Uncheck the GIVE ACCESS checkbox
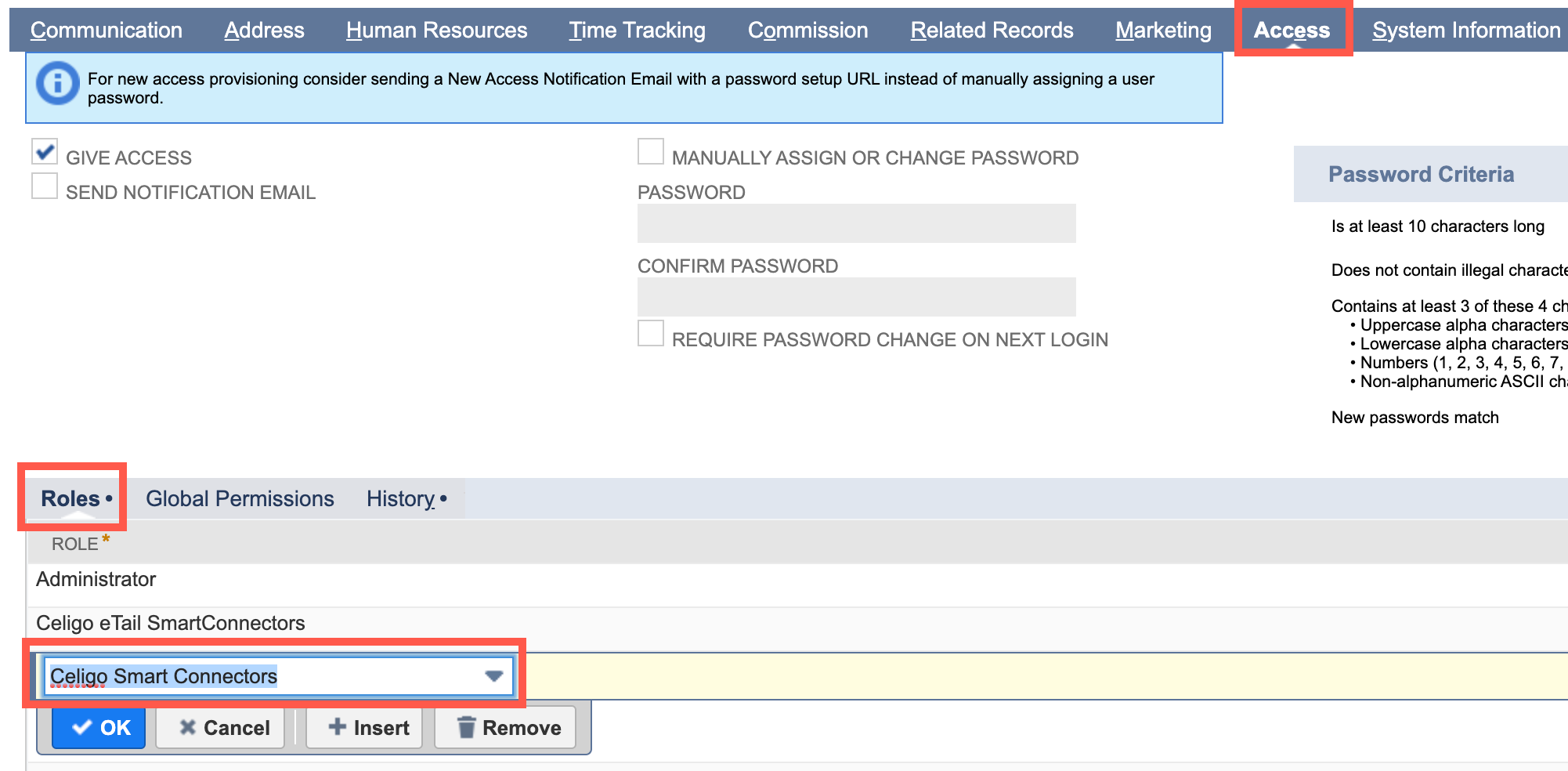Image resolution: width=1568 pixels, height=771 pixels. point(44,151)
